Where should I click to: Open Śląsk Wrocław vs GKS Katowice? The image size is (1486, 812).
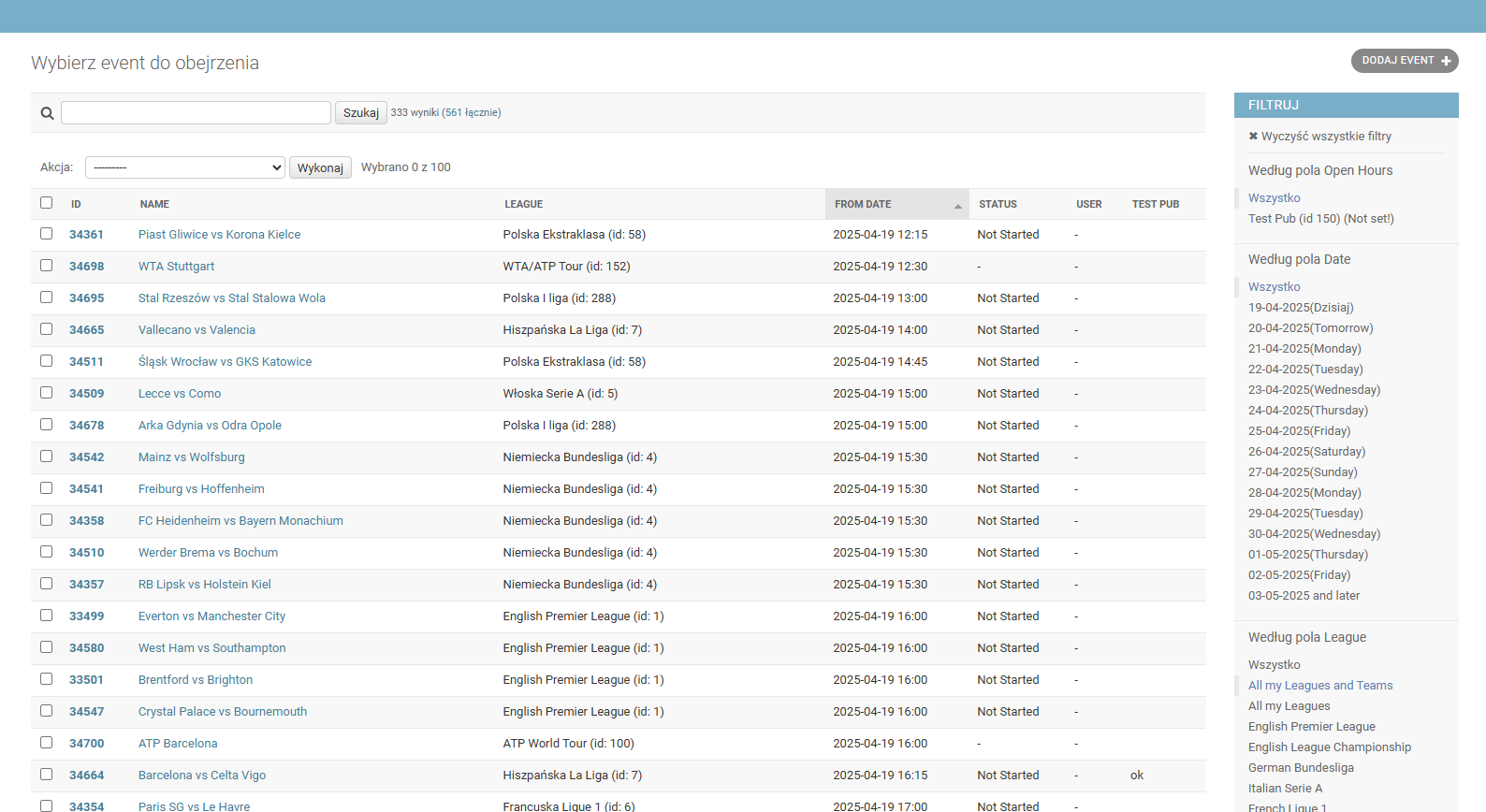(x=225, y=362)
